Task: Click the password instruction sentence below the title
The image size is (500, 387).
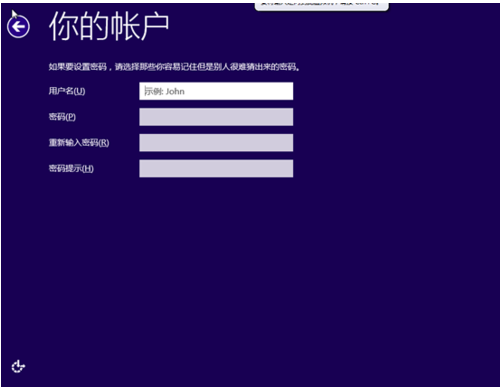Action: click(174, 67)
